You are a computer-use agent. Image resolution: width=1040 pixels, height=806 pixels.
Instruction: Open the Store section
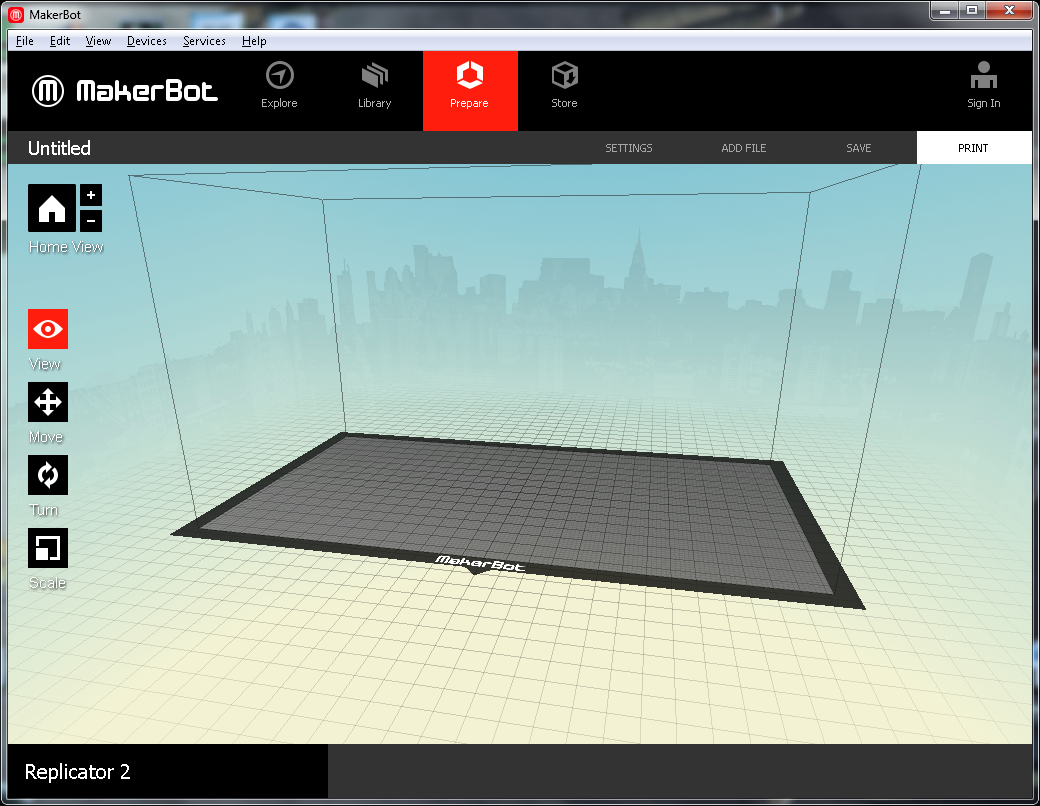point(564,86)
